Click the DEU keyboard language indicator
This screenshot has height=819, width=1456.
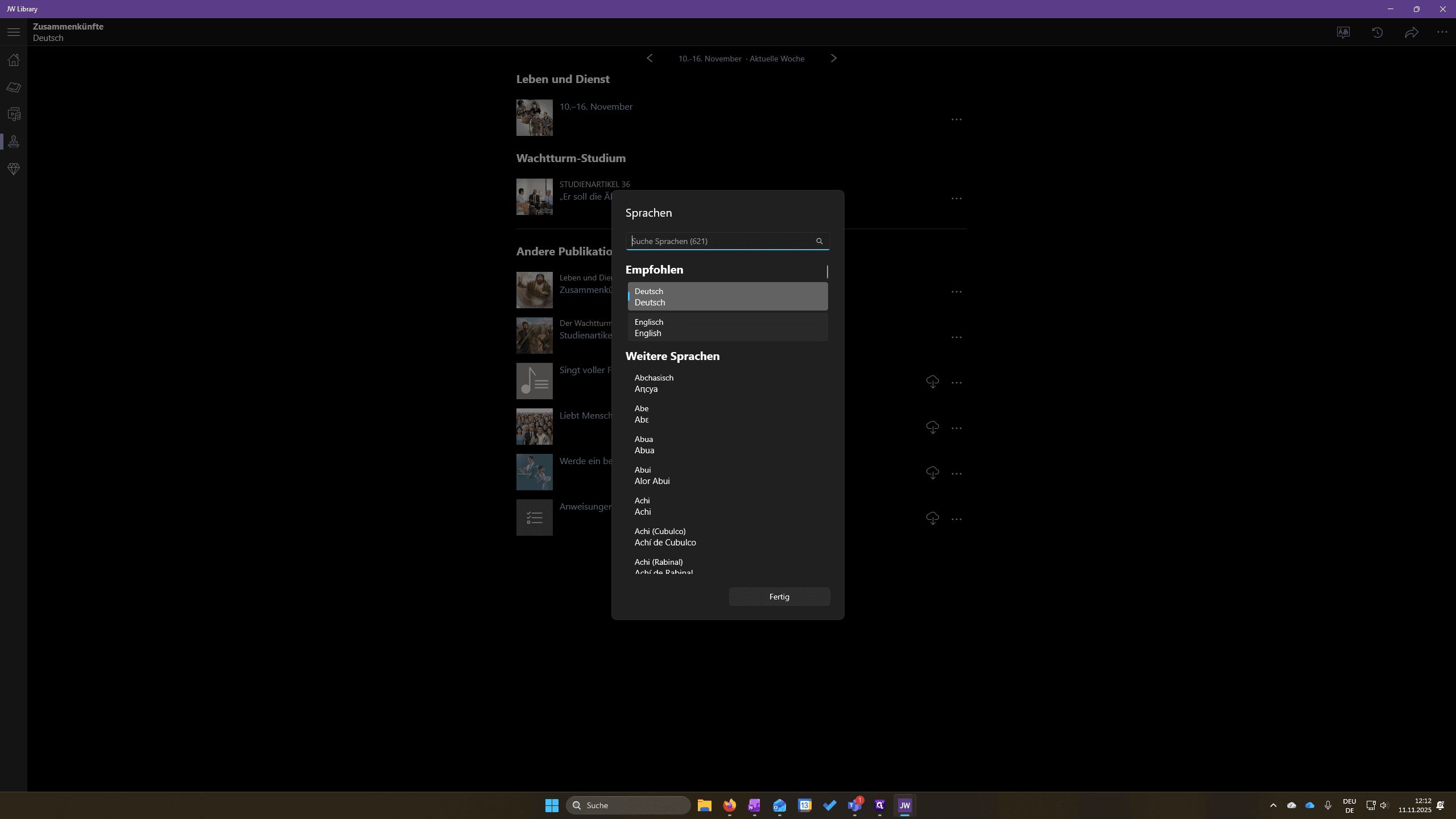coord(1350,805)
